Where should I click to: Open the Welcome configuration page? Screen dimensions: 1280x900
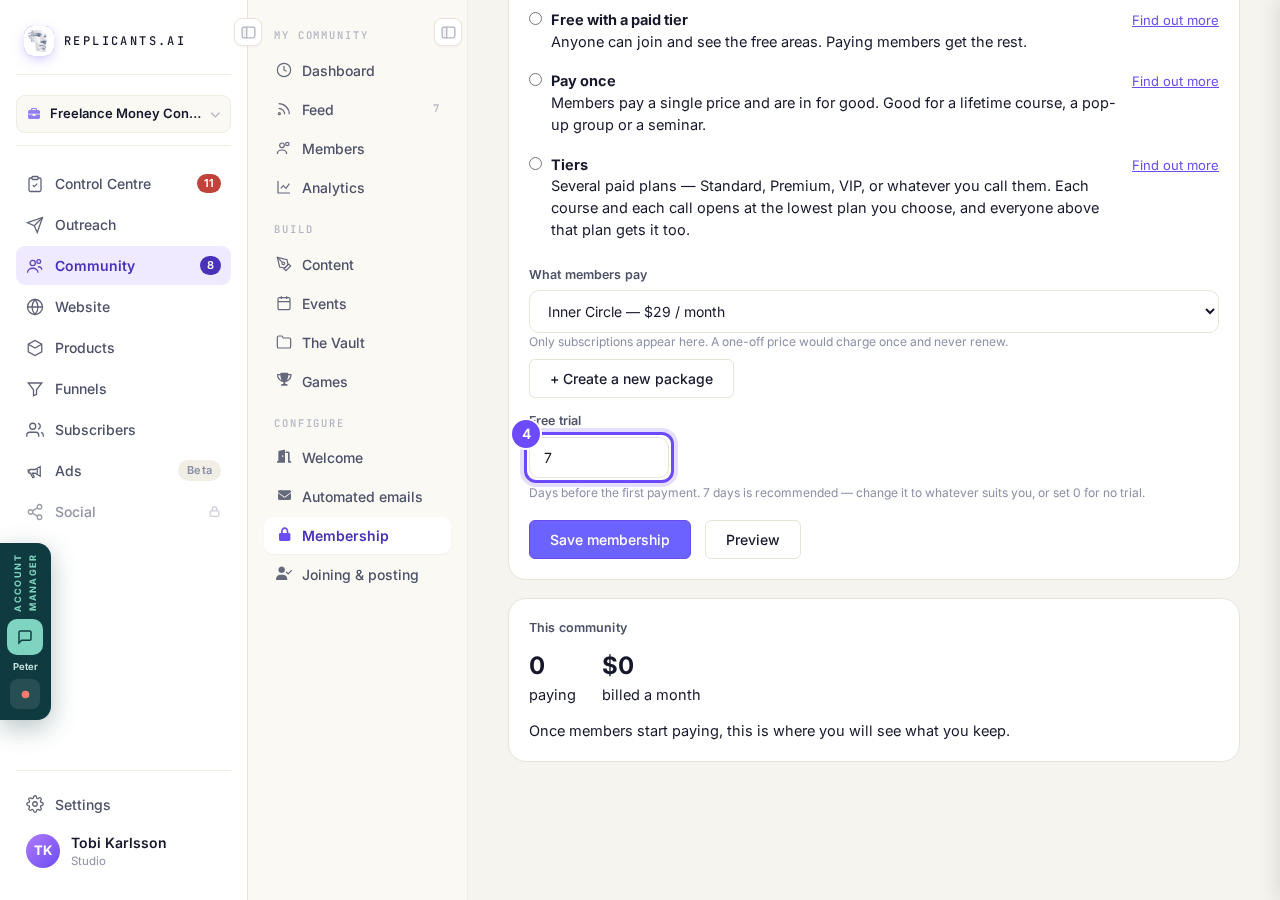357,458
